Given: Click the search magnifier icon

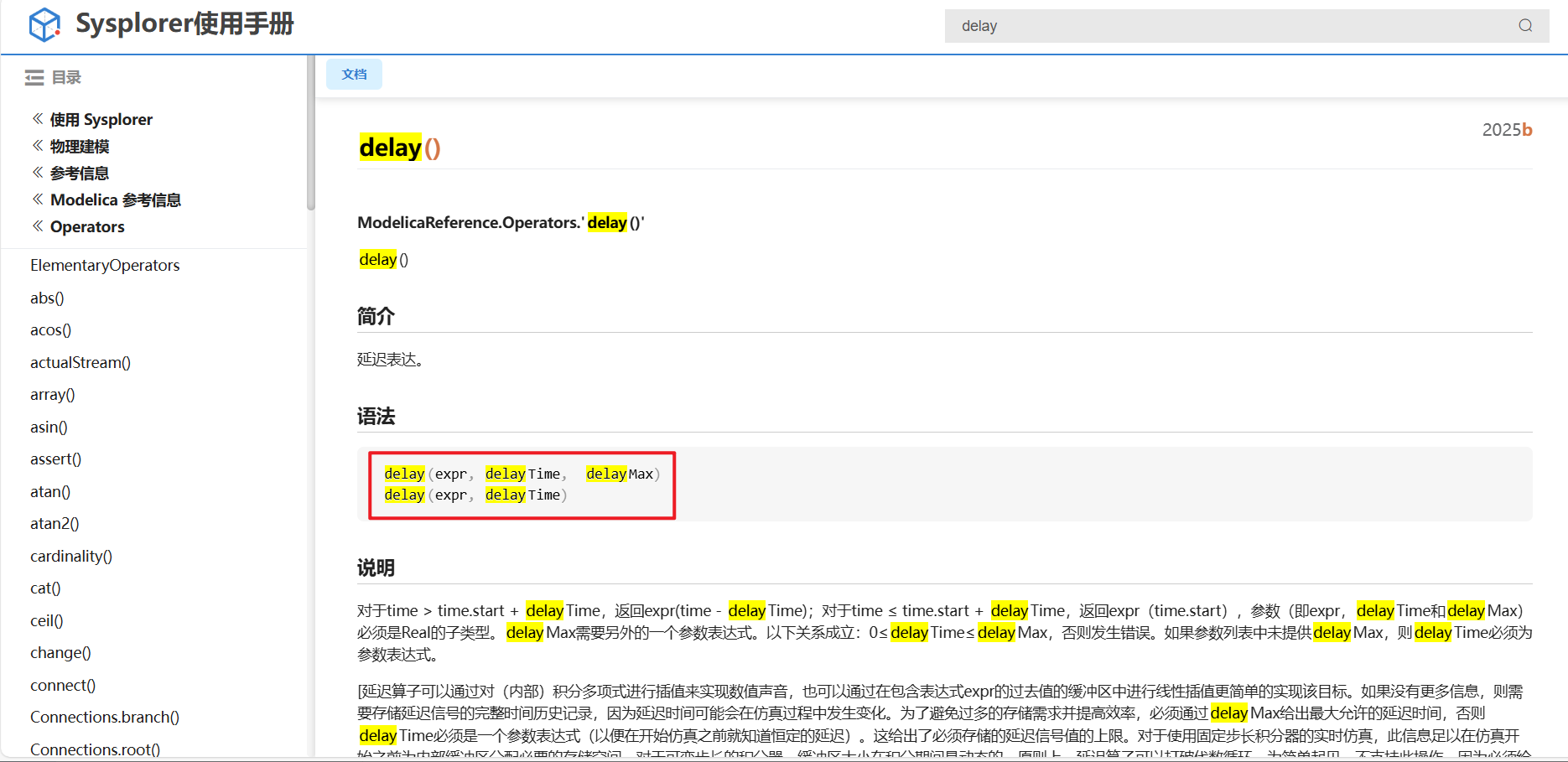Looking at the screenshot, I should point(1525,26).
